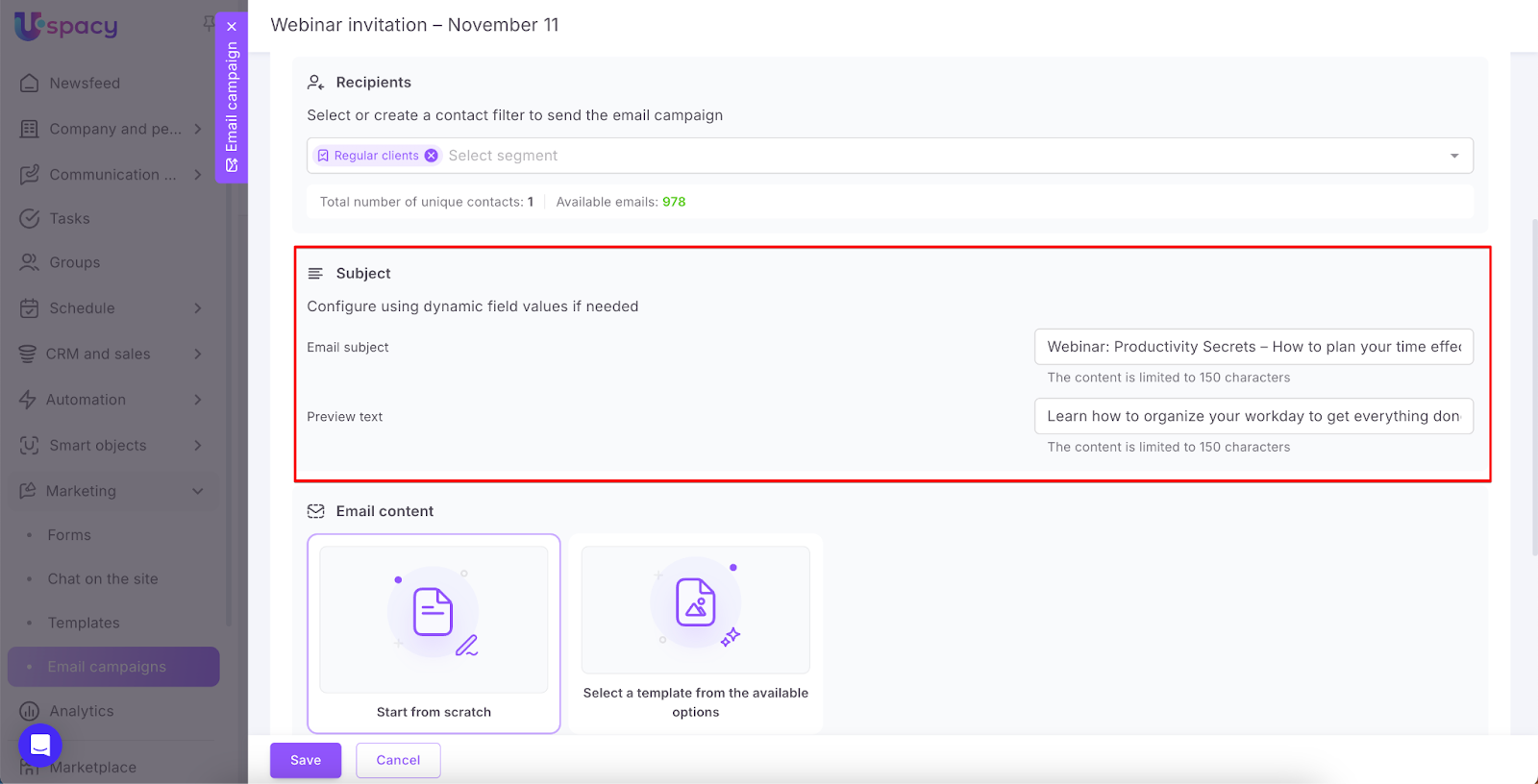Close the Email campaign side panel
Viewport: 1538px width, 784px height.
point(232,27)
